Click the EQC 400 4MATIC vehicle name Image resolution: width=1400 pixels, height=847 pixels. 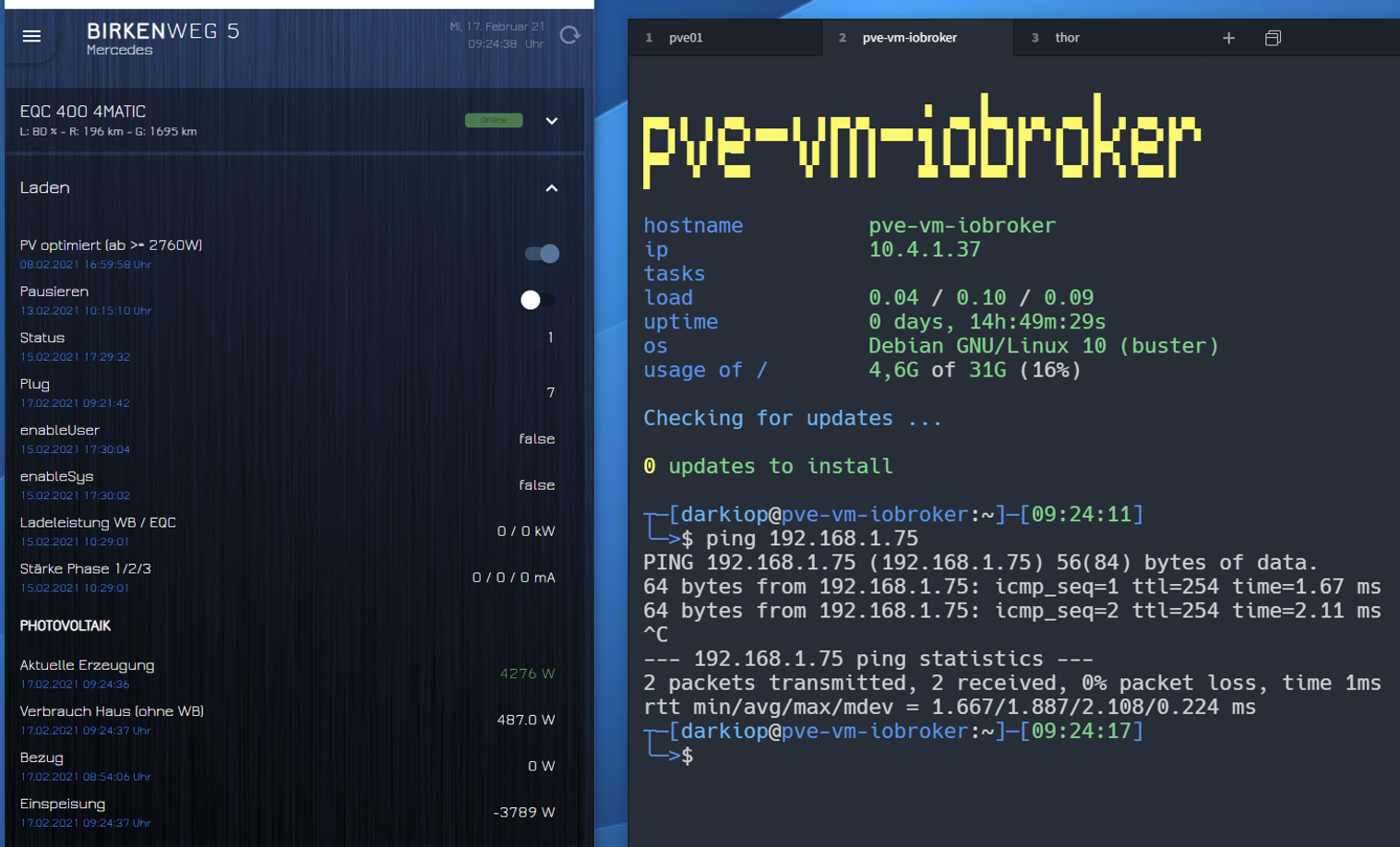(83, 112)
